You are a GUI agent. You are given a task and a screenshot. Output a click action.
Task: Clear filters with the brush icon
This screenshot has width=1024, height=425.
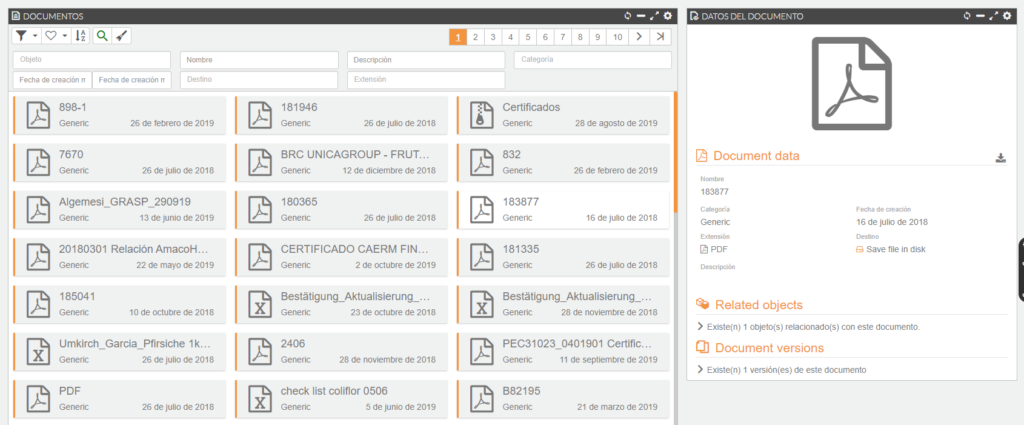tap(121, 36)
